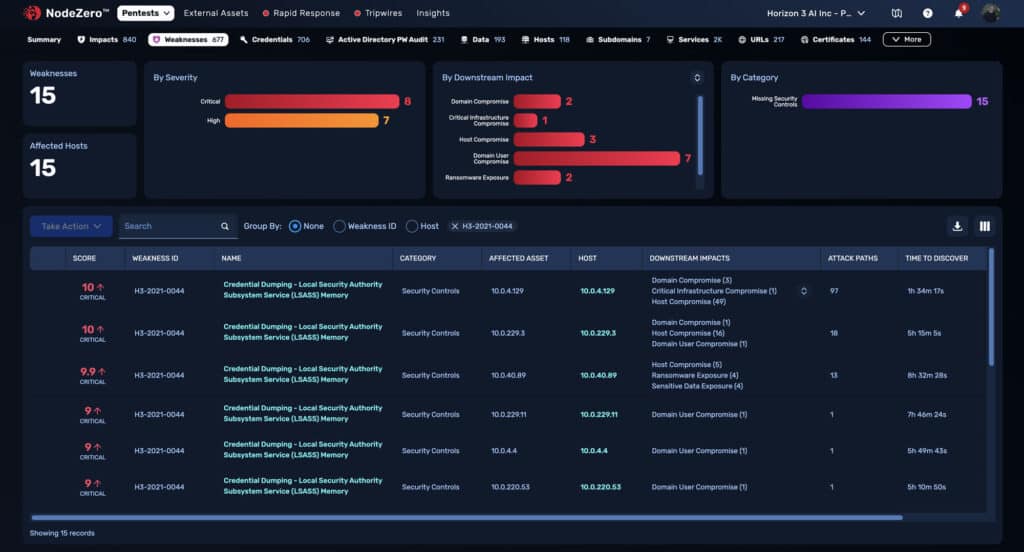Open notifications bell
The height and width of the screenshot is (552, 1024).
(959, 13)
